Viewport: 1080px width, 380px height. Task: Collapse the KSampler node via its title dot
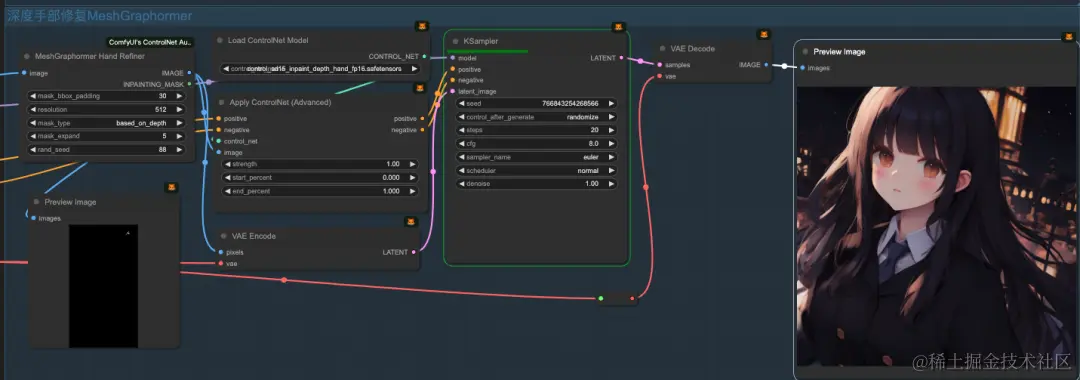click(456, 41)
